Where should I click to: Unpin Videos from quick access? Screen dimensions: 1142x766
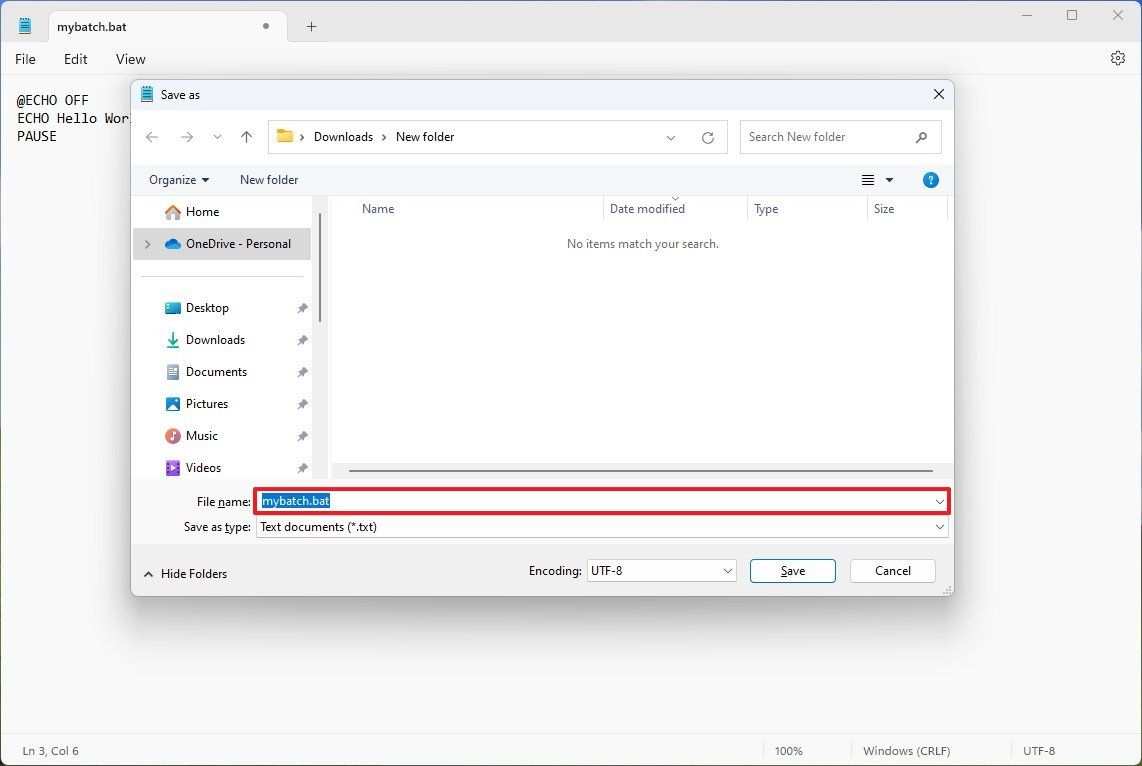302,468
